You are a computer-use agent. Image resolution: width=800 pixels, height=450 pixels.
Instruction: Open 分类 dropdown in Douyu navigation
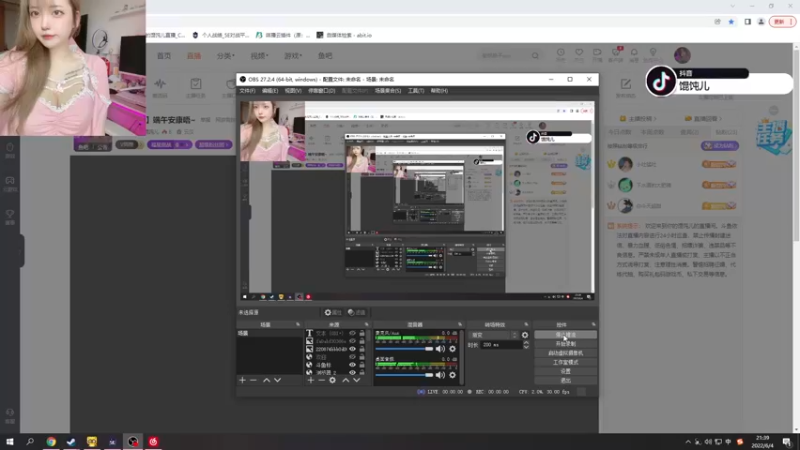coord(225,56)
